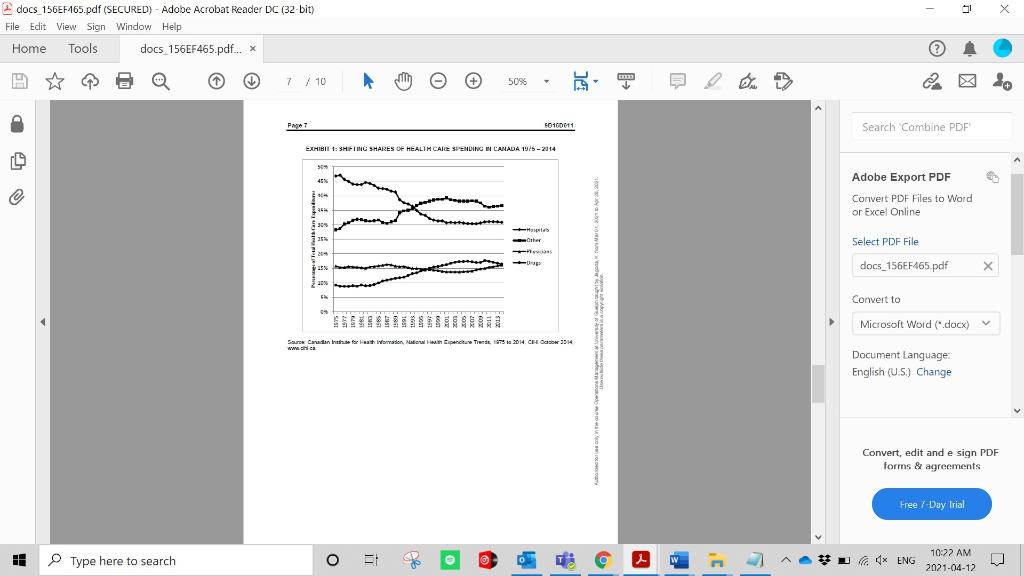Bookmark file with the star icon
The width and height of the screenshot is (1024, 576).
[x=55, y=81]
